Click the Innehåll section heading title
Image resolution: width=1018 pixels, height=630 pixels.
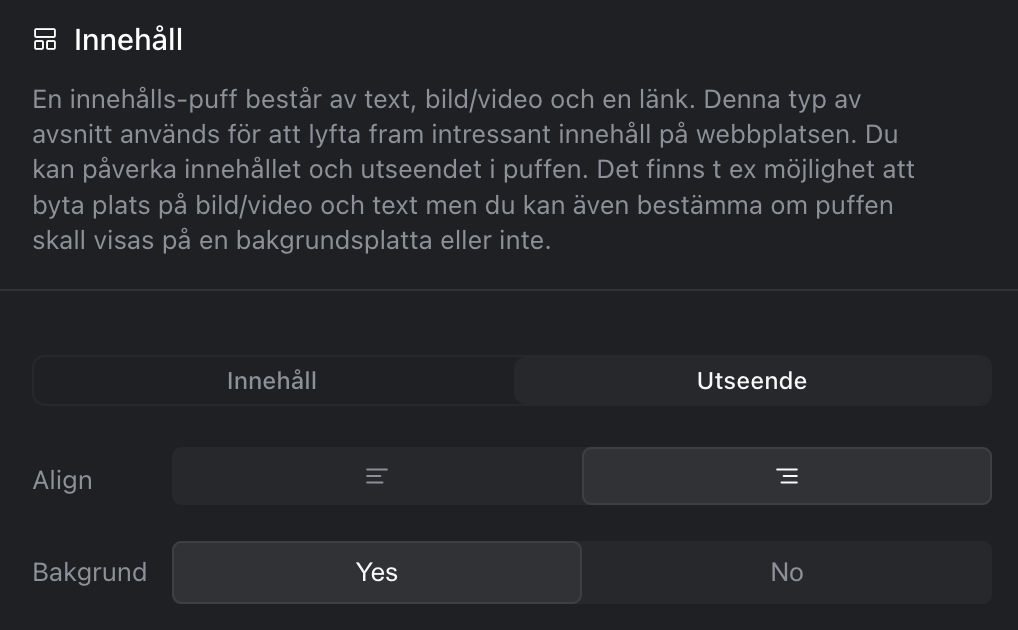[x=128, y=40]
